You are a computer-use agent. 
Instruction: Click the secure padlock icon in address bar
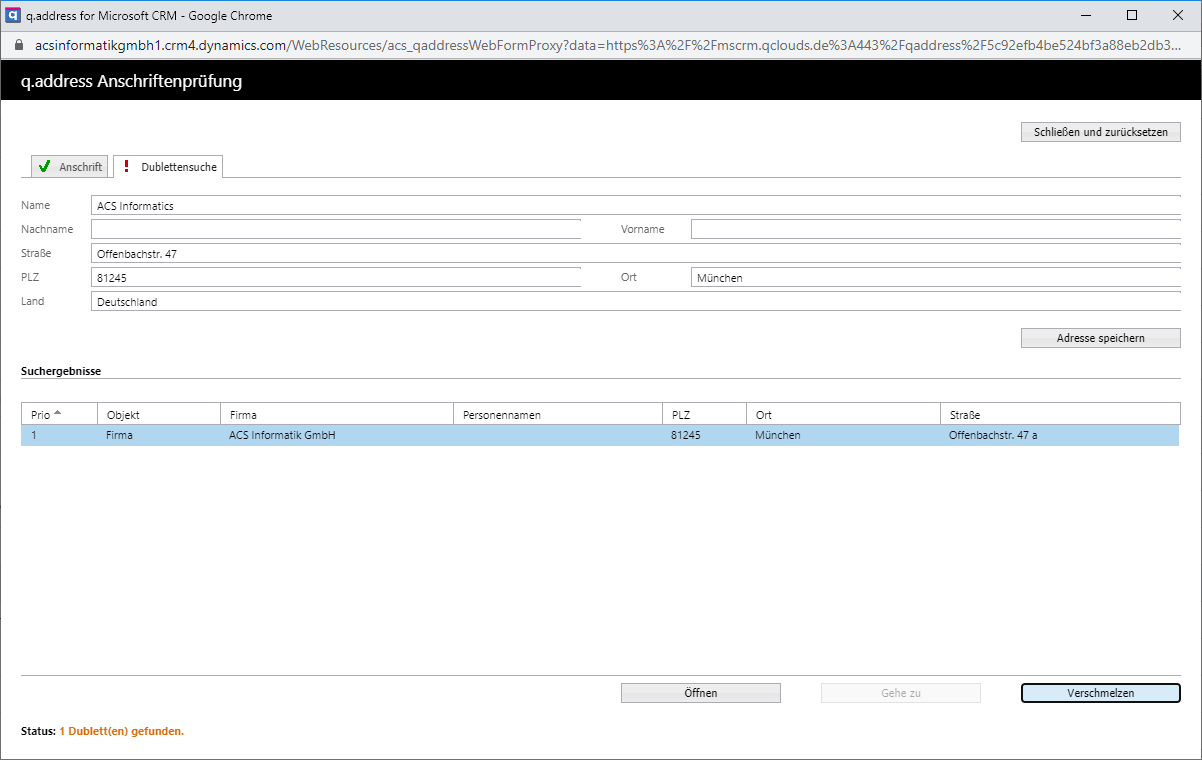coord(17,45)
